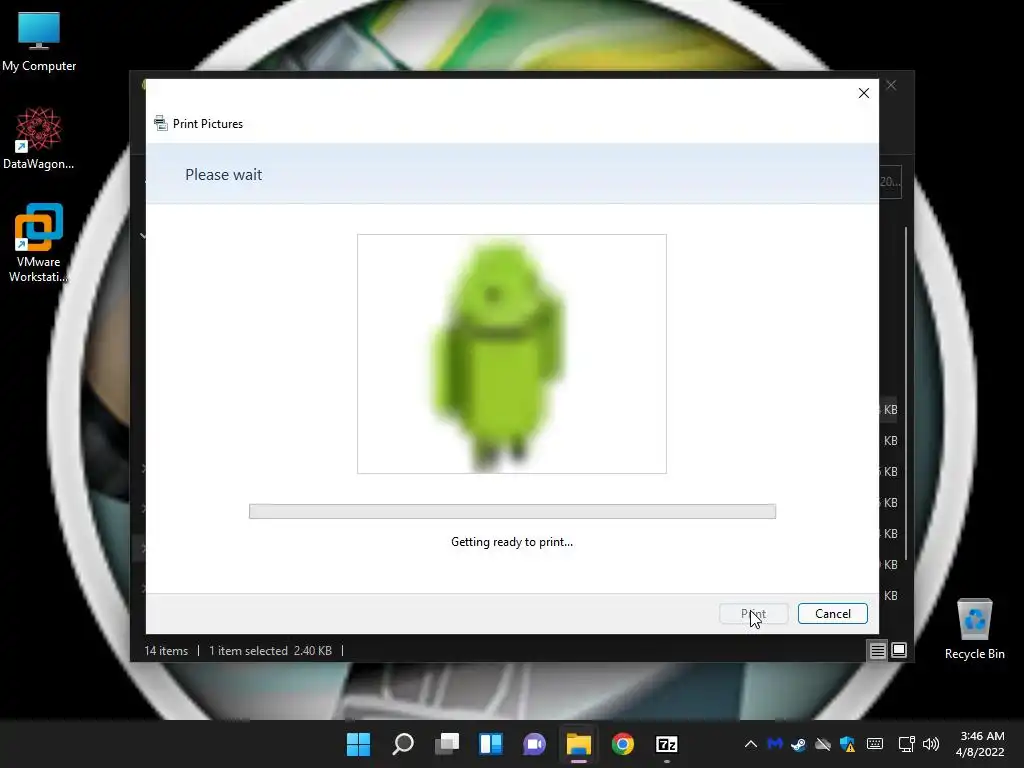Launch Google Chrome from the taskbar
This screenshot has width=1024, height=768.
coord(622,744)
